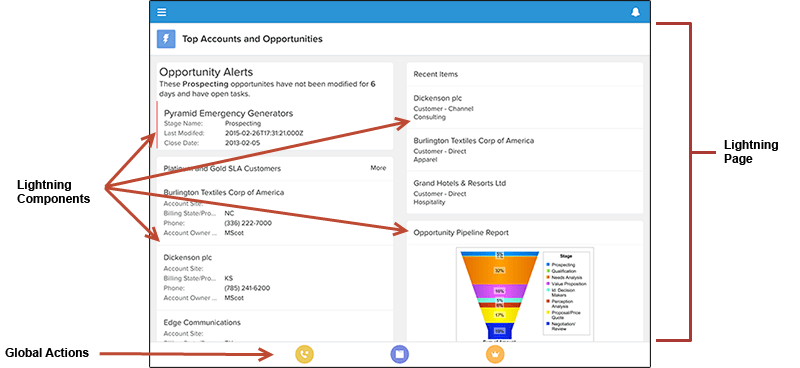This screenshot has height=368, width=800.
Task: Tap the Log a Call global action
Action: pyautogui.click(x=305, y=354)
